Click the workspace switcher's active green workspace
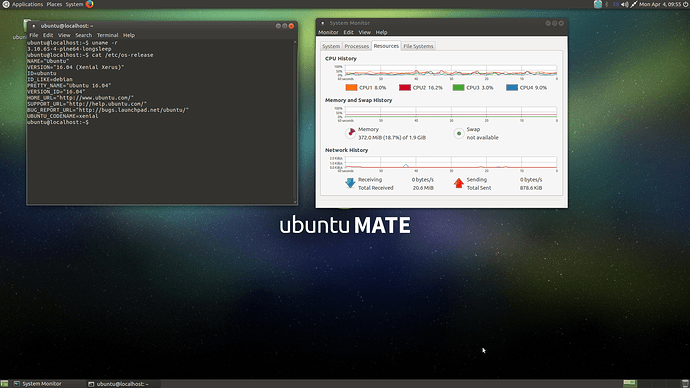 [x=630, y=384]
